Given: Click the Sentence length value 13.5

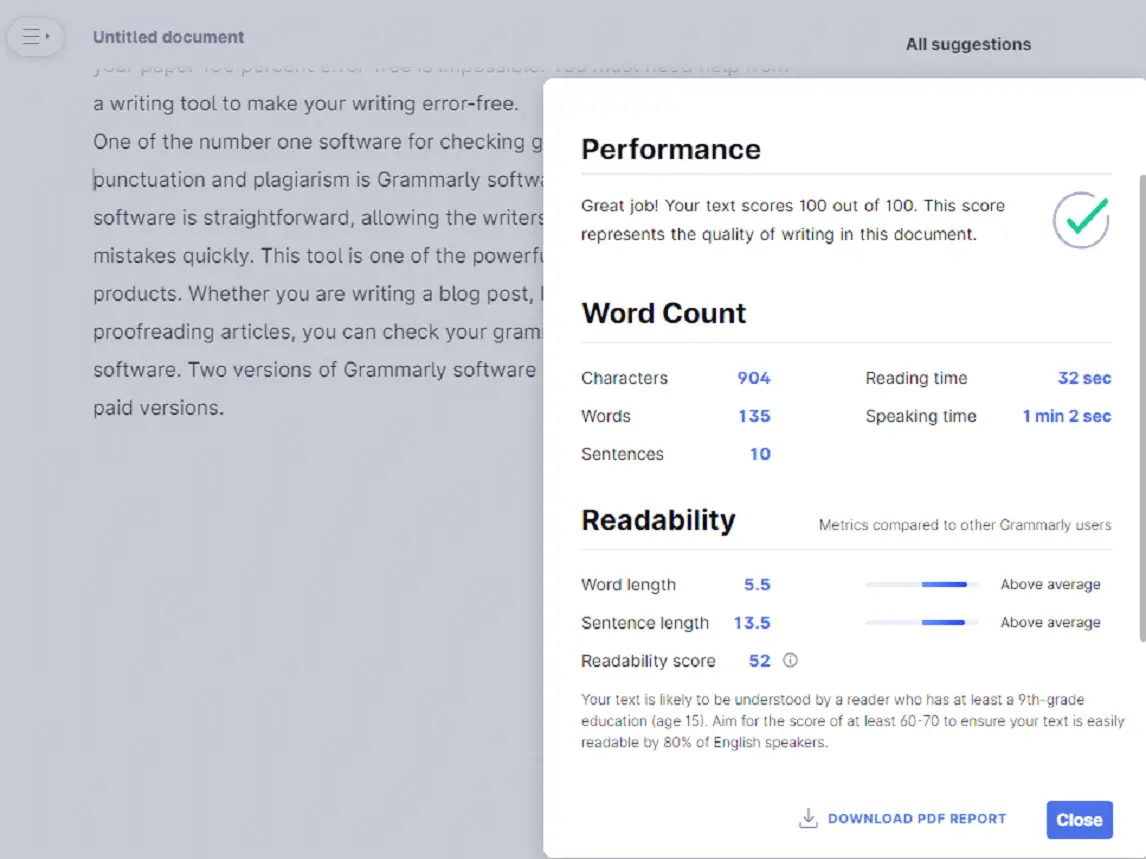Looking at the screenshot, I should click(x=752, y=622).
